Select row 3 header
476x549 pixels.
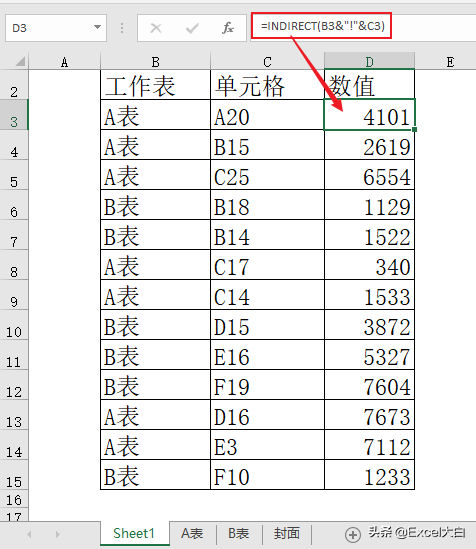click(x=14, y=115)
